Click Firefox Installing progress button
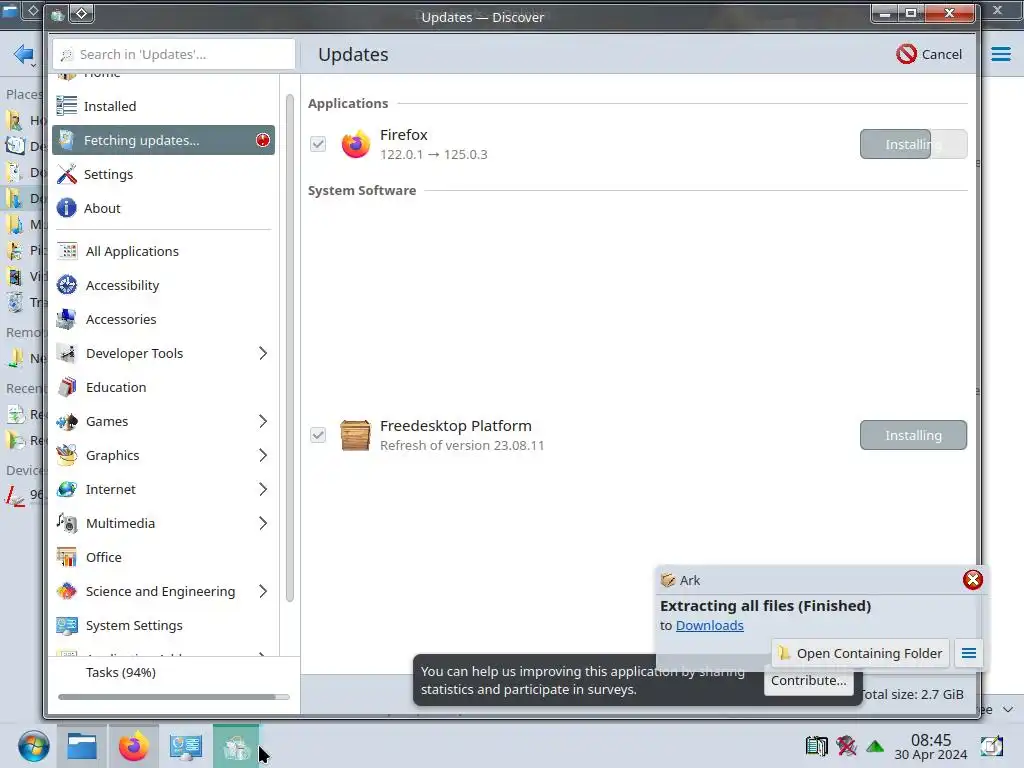This screenshot has width=1024, height=768. [x=913, y=144]
